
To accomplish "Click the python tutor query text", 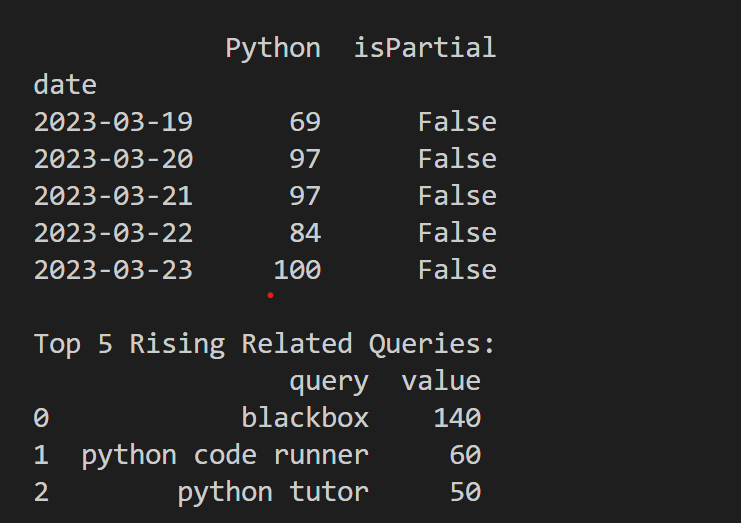I will [x=273, y=493].
